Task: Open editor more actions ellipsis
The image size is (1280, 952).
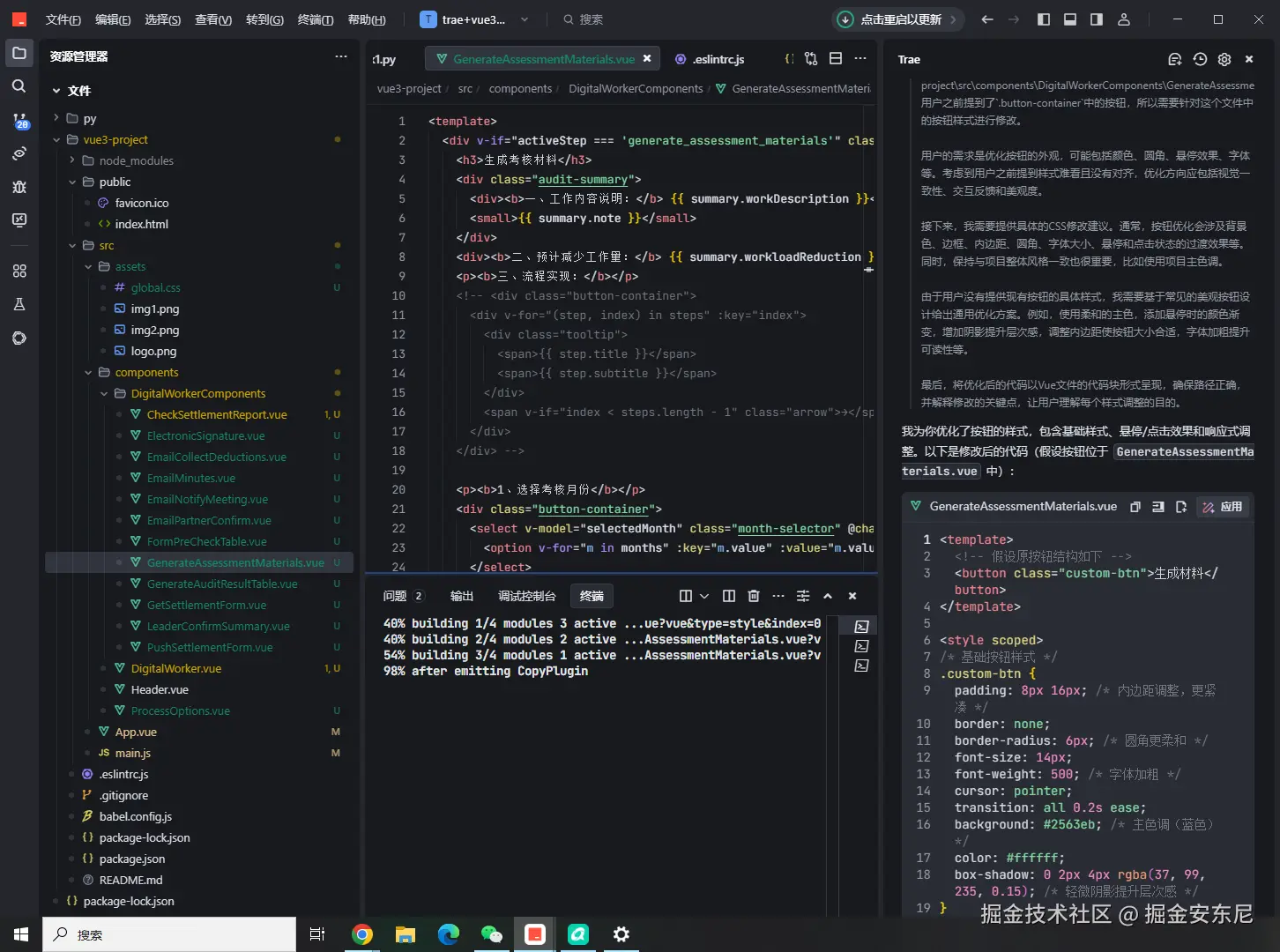Action: coord(860,59)
